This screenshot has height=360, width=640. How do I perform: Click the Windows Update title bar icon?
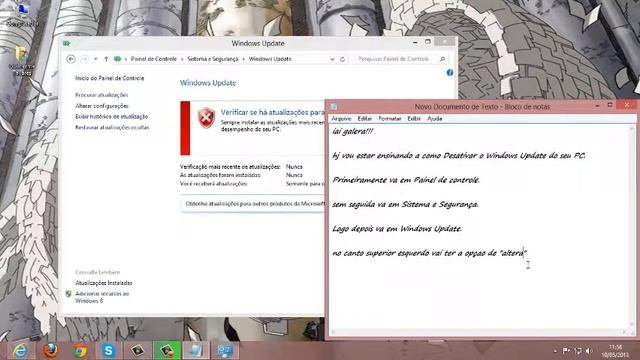pos(67,43)
